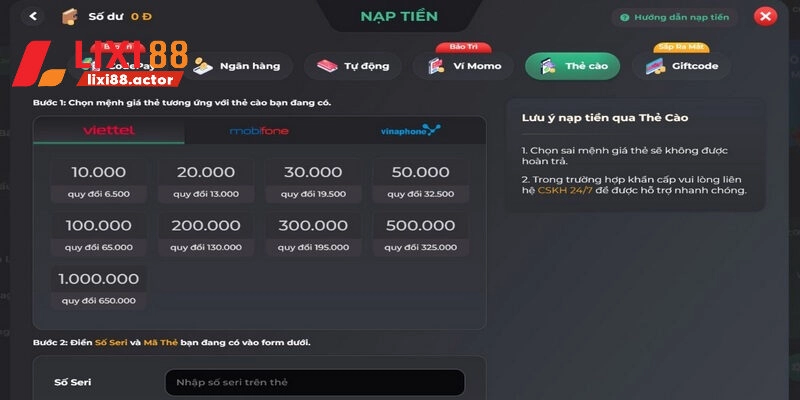Select the Vinaphone carrier tab
Viewport: 800px width, 400px height.
pos(410,131)
